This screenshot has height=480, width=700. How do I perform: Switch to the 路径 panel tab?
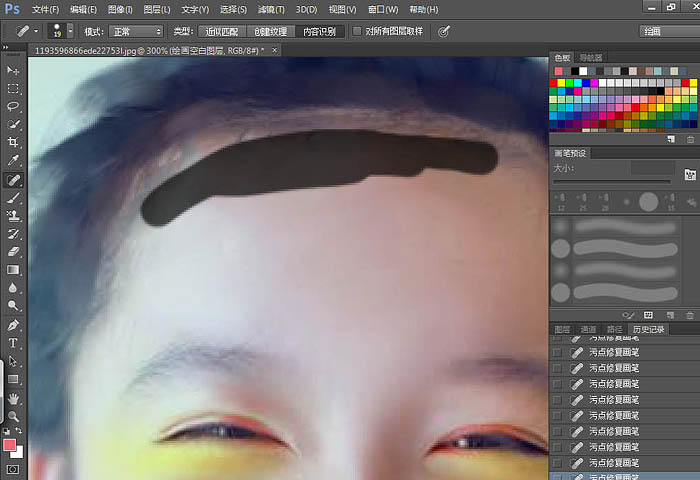(614, 330)
